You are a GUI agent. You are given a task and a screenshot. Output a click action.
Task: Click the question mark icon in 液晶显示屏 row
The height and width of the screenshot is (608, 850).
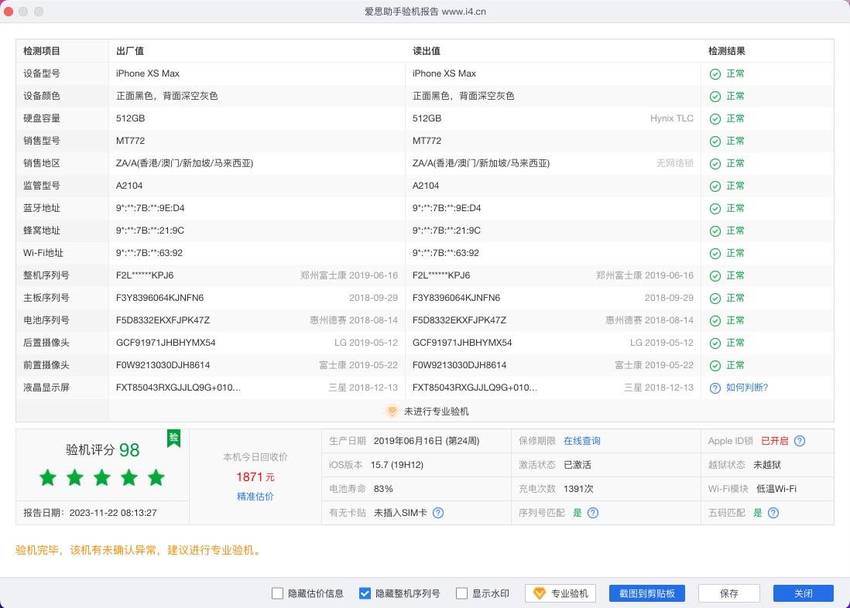[x=715, y=388]
